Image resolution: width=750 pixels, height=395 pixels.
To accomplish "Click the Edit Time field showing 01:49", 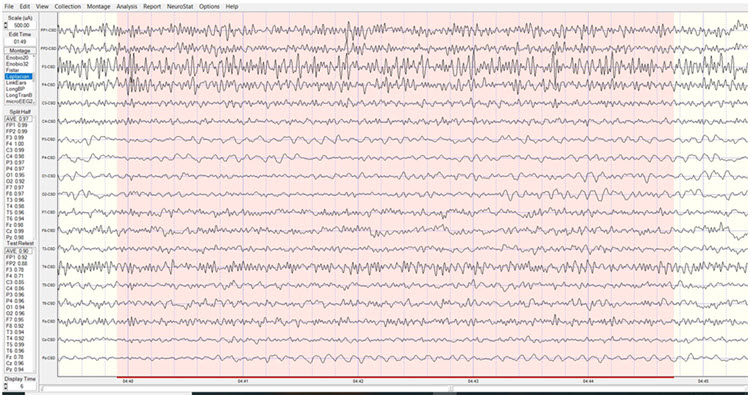I will click(20, 42).
